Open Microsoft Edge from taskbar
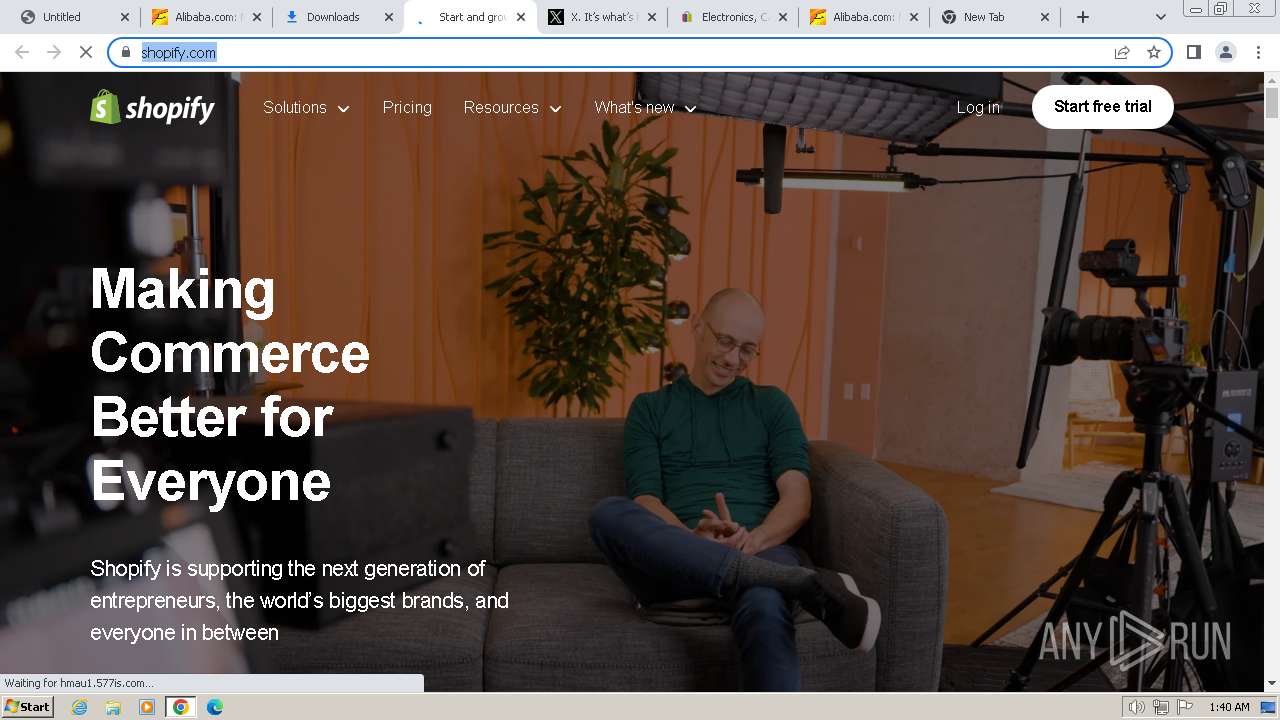This screenshot has height=720, width=1280. (214, 707)
